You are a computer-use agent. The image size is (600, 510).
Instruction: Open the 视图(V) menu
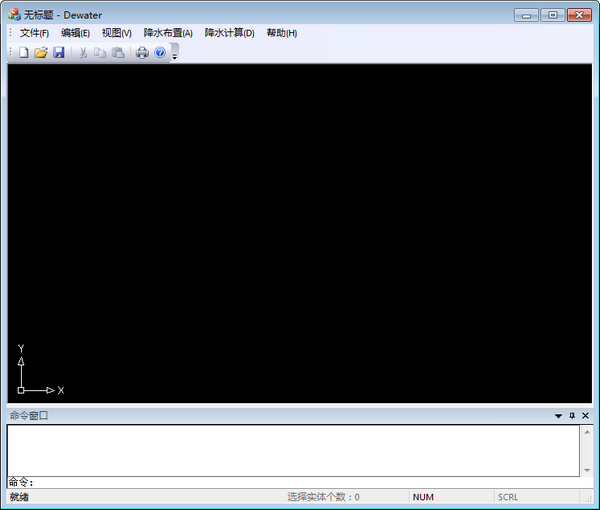tap(116, 33)
